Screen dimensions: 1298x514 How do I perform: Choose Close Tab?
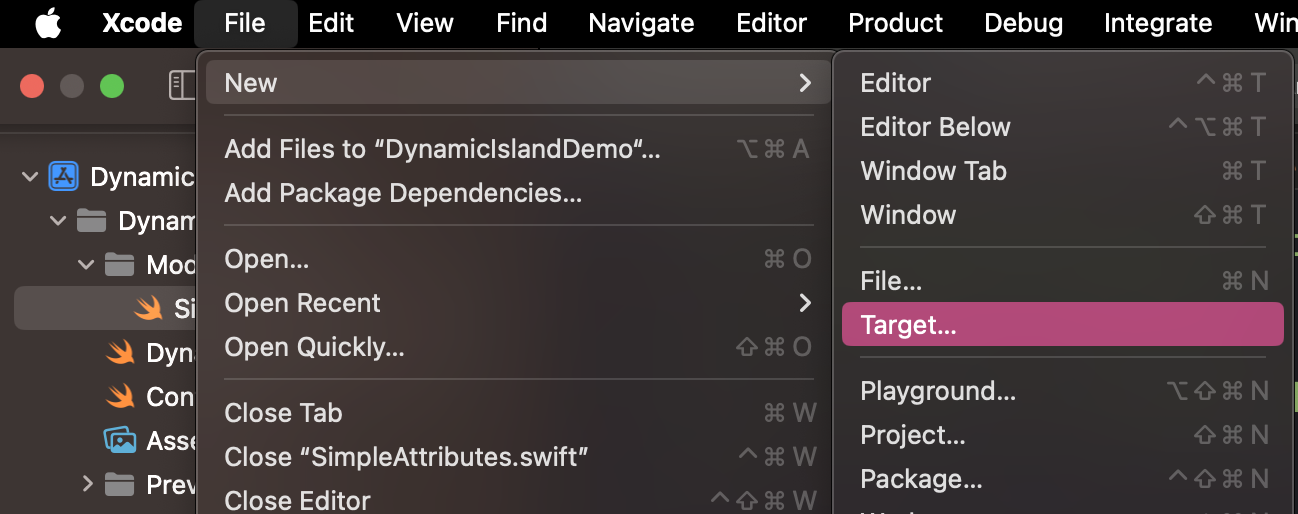pos(517,413)
